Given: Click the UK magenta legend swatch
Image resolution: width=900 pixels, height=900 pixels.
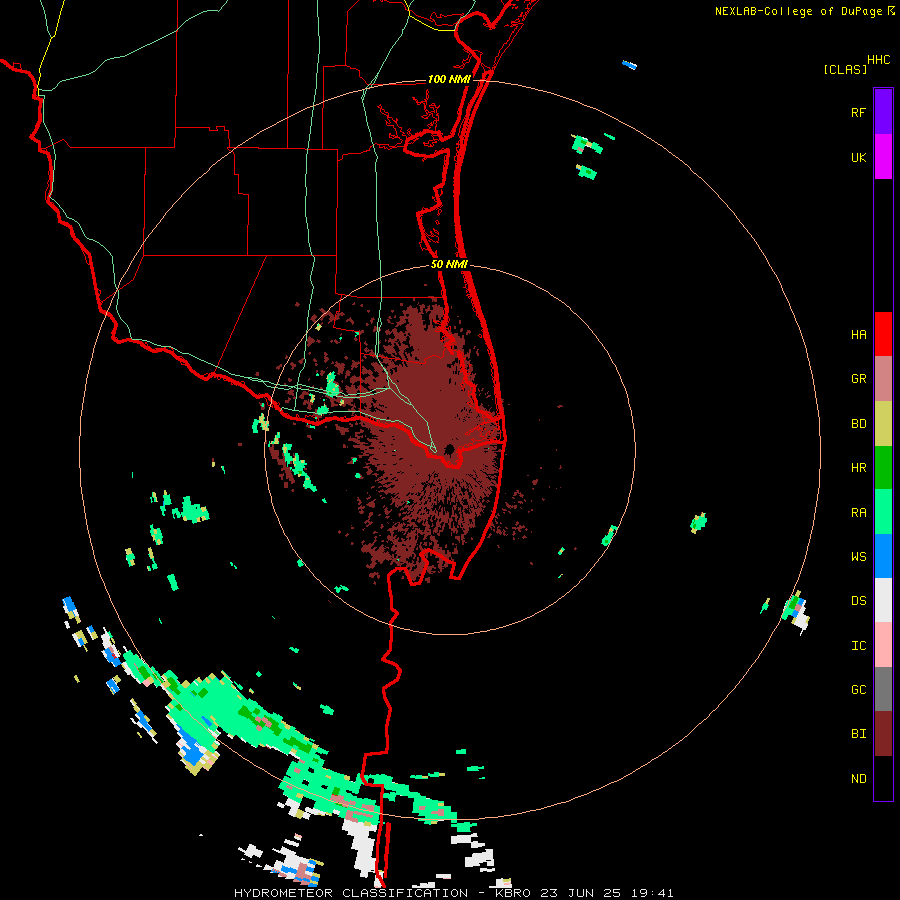Looking at the screenshot, I should point(883,156).
